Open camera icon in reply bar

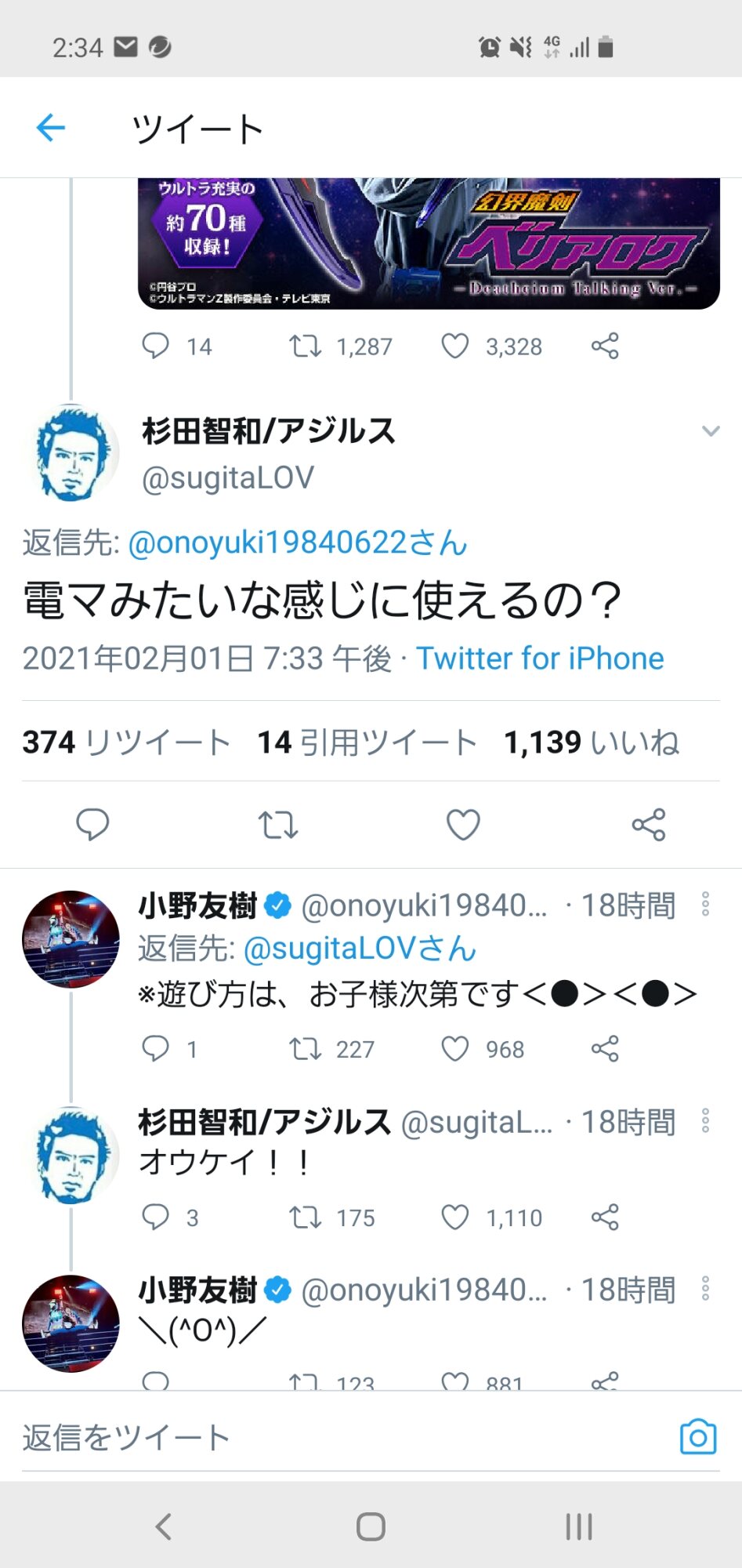click(698, 1437)
